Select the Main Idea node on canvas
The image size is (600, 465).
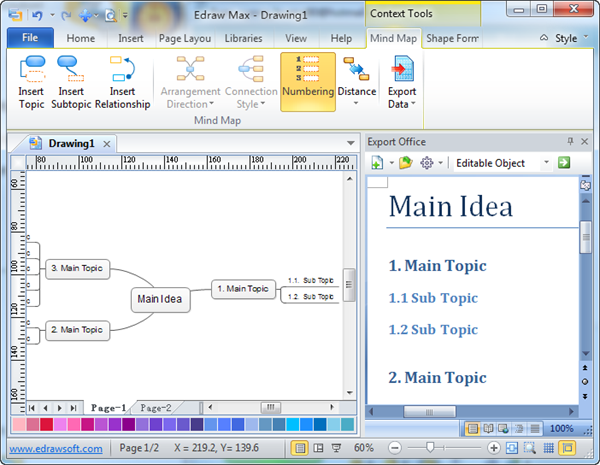coord(160,299)
